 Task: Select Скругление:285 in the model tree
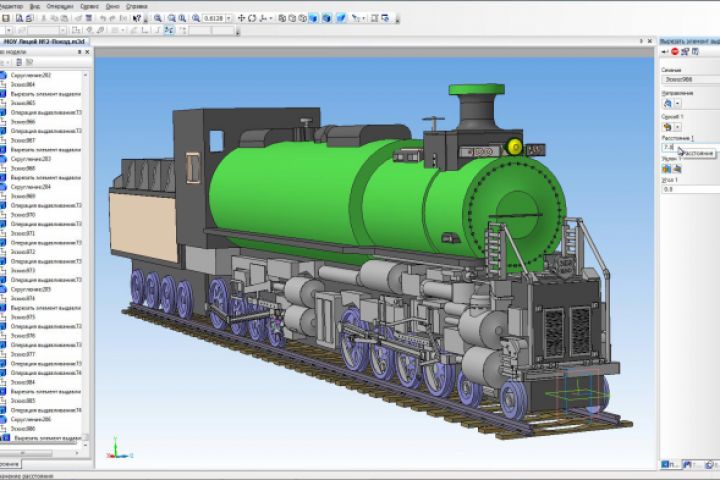[31, 289]
